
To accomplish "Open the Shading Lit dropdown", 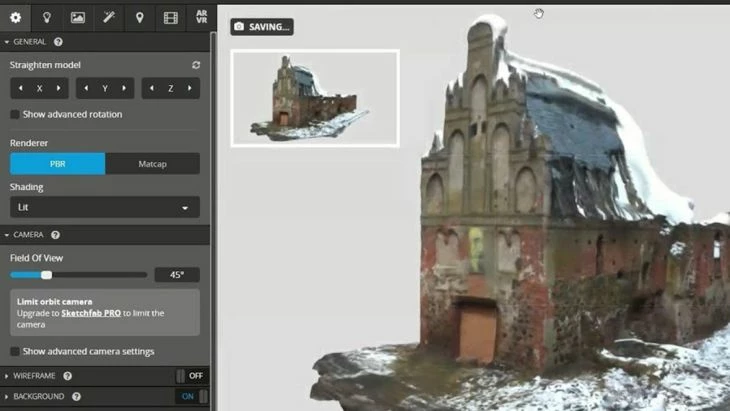I will point(105,207).
